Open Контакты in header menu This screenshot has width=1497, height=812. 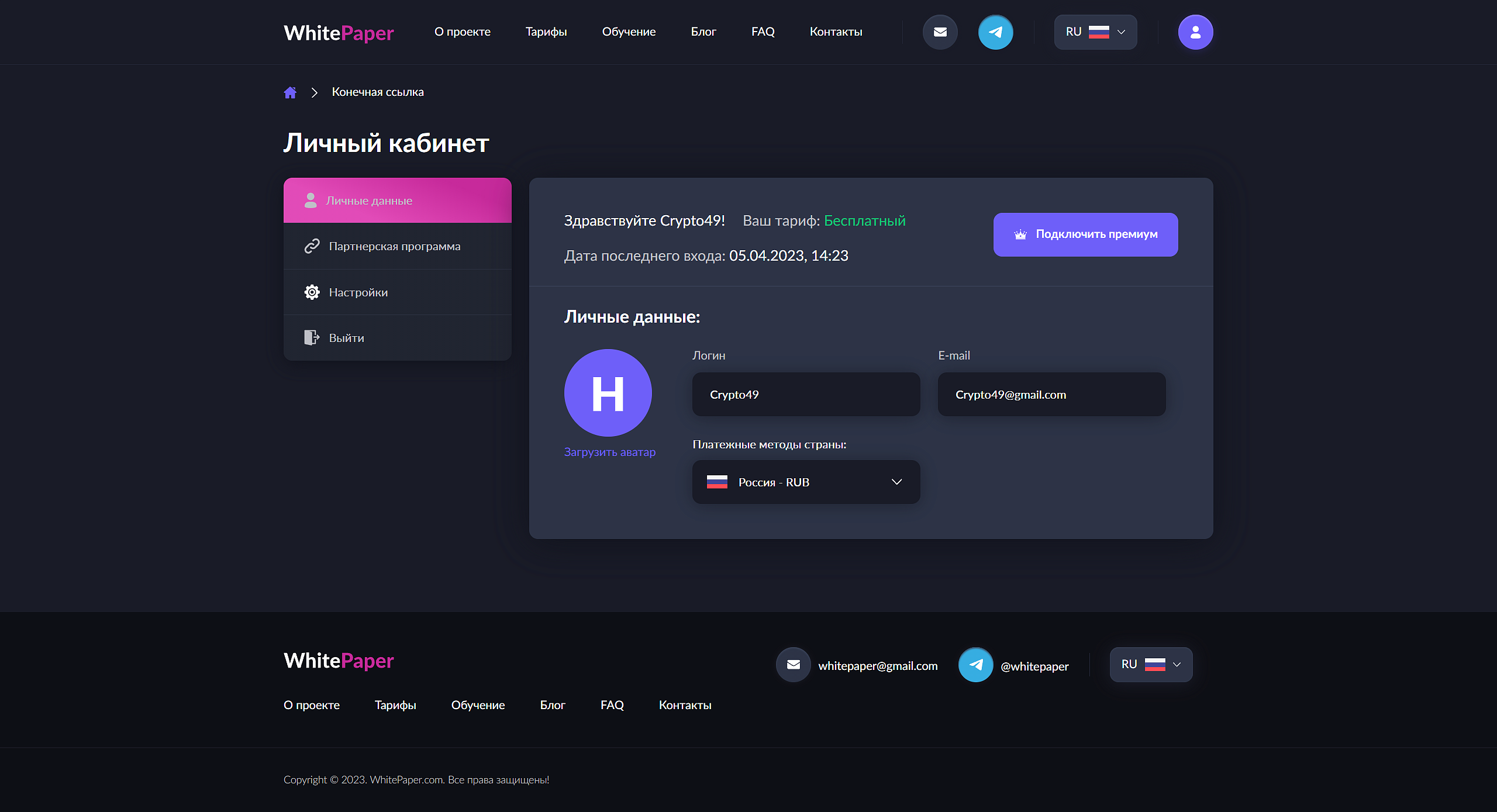[836, 32]
